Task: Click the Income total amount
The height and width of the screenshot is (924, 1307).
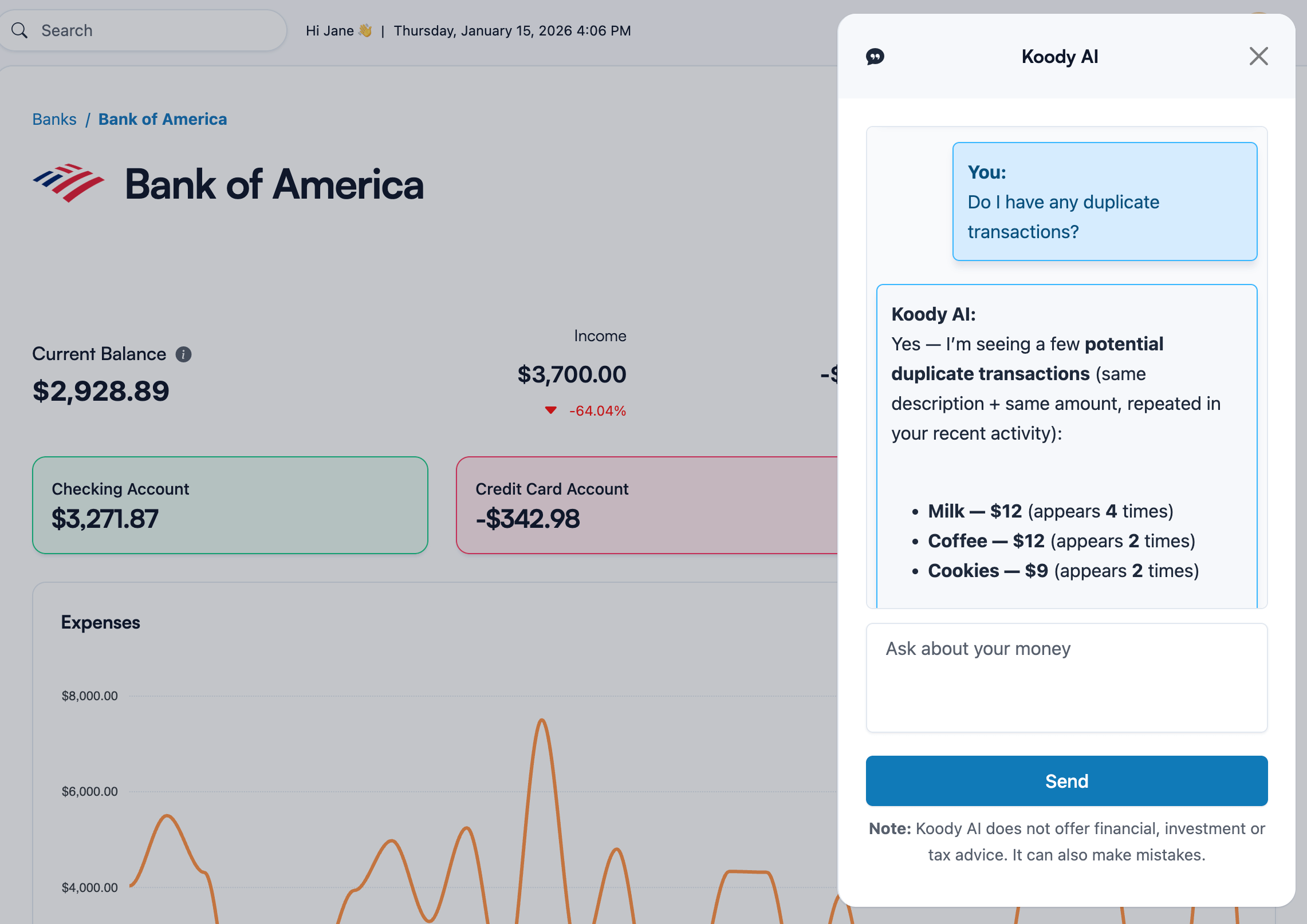Action: click(572, 374)
